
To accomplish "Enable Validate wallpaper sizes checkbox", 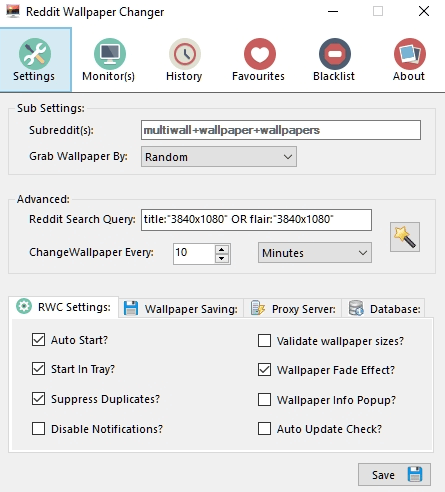I will (264, 341).
